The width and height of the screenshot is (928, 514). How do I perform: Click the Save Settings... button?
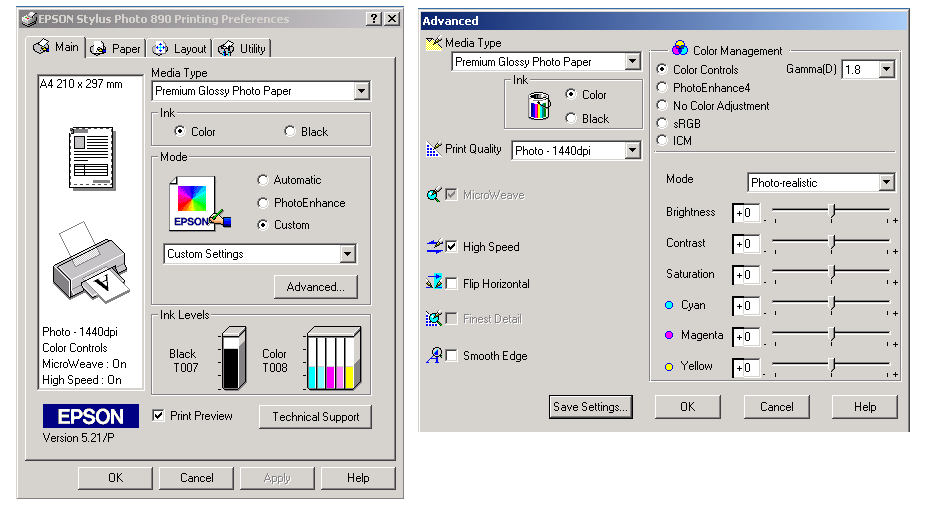591,407
